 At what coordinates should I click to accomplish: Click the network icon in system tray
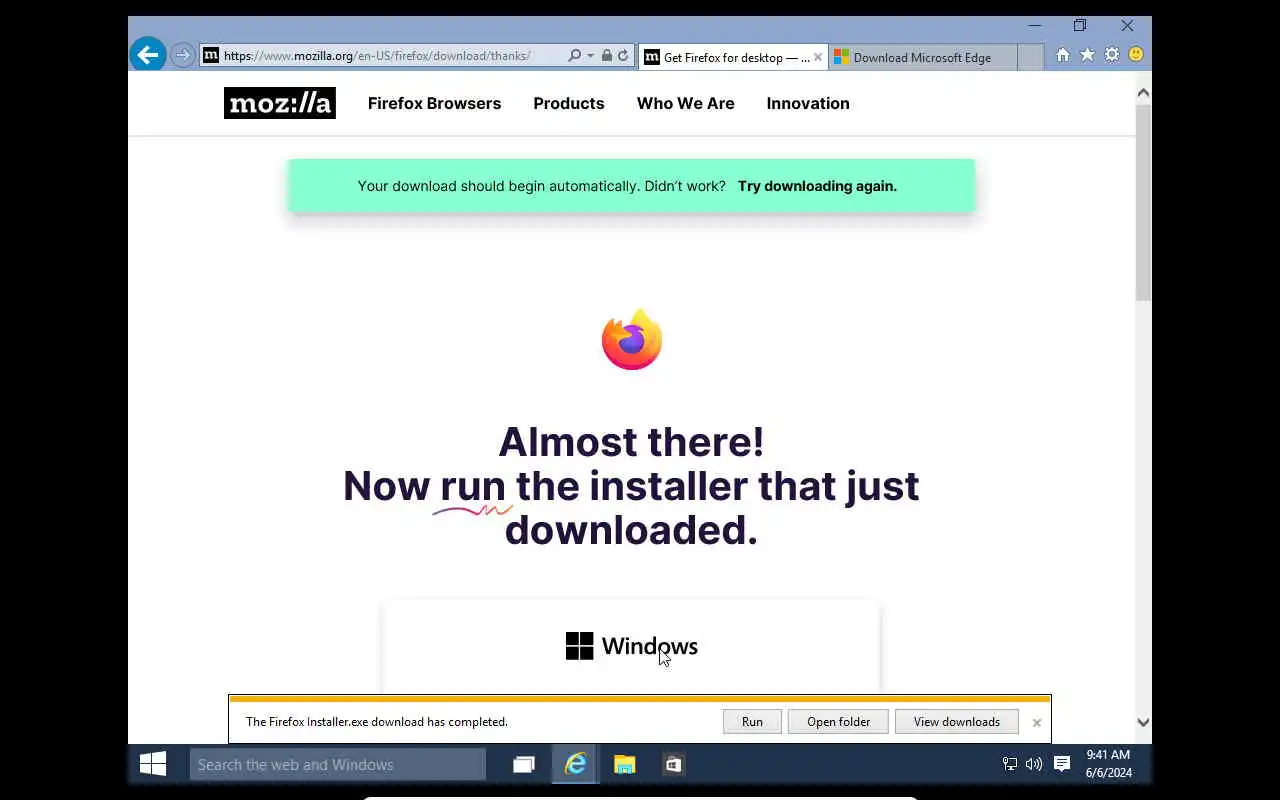pyautogui.click(x=1010, y=765)
